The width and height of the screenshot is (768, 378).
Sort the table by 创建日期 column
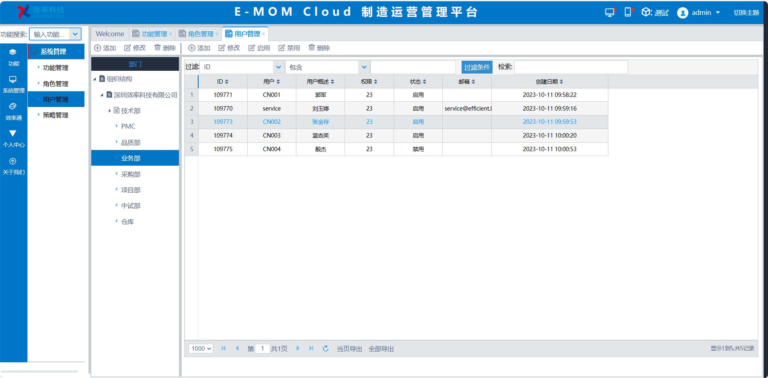tap(550, 81)
